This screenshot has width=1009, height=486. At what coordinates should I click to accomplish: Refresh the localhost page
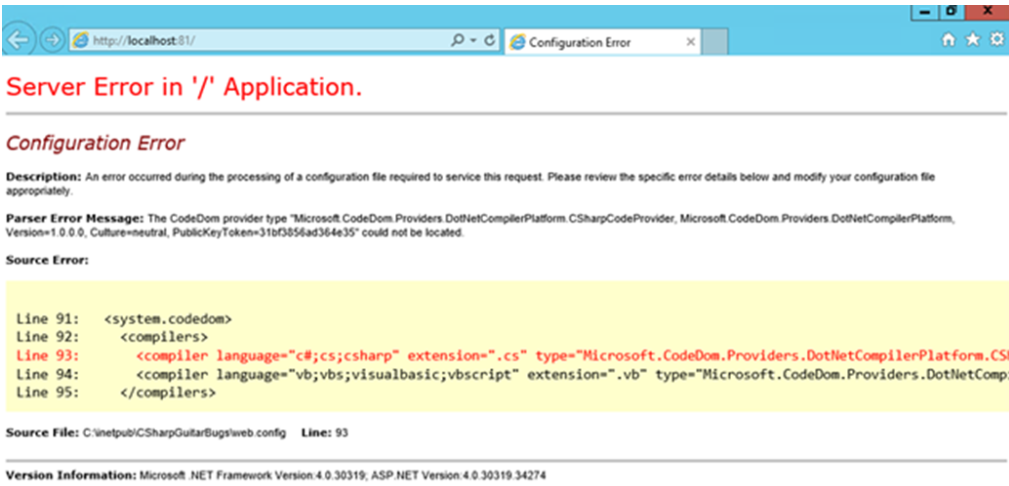click(x=490, y=41)
